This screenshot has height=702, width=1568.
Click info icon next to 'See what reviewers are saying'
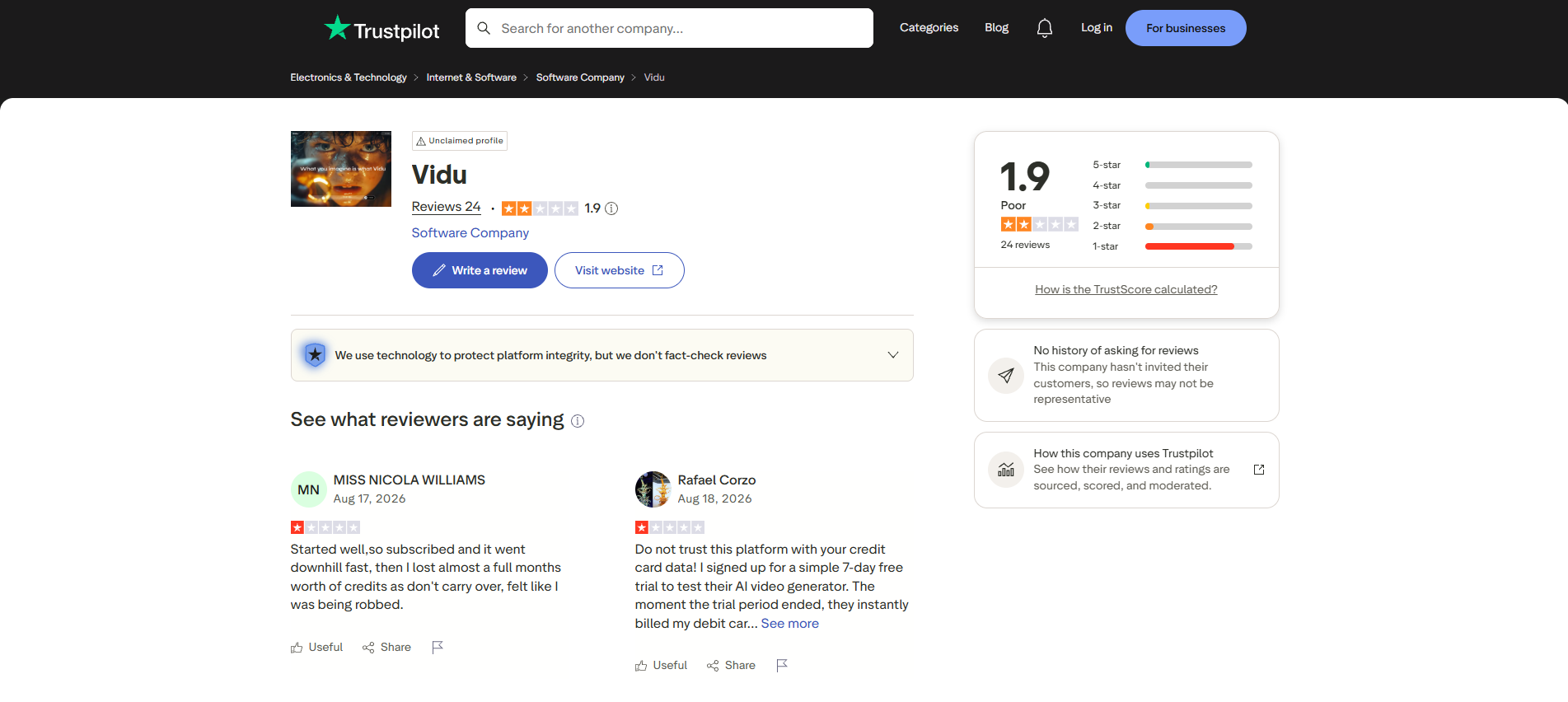[x=578, y=421]
